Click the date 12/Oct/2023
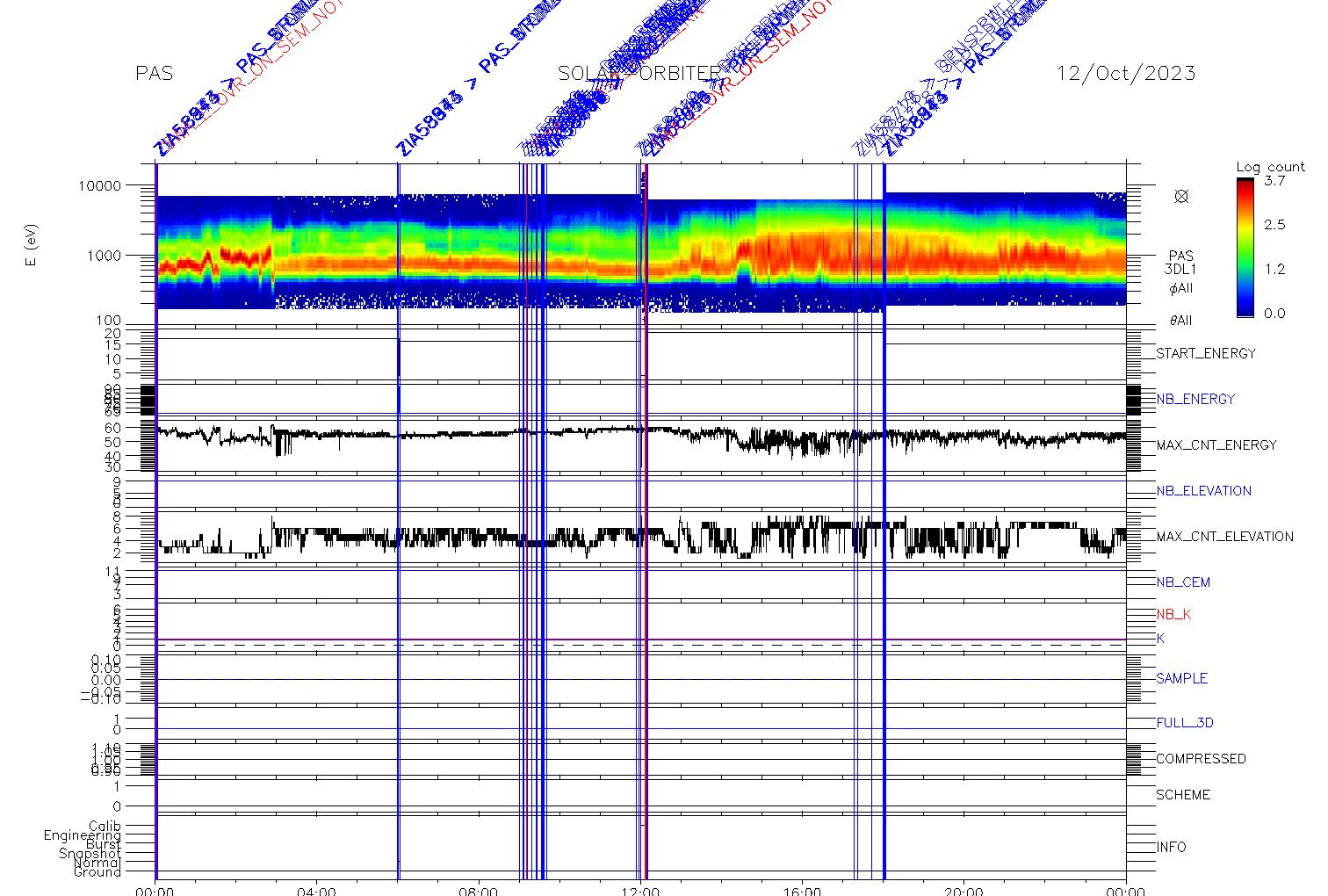The image size is (1328, 896). (x=1126, y=73)
